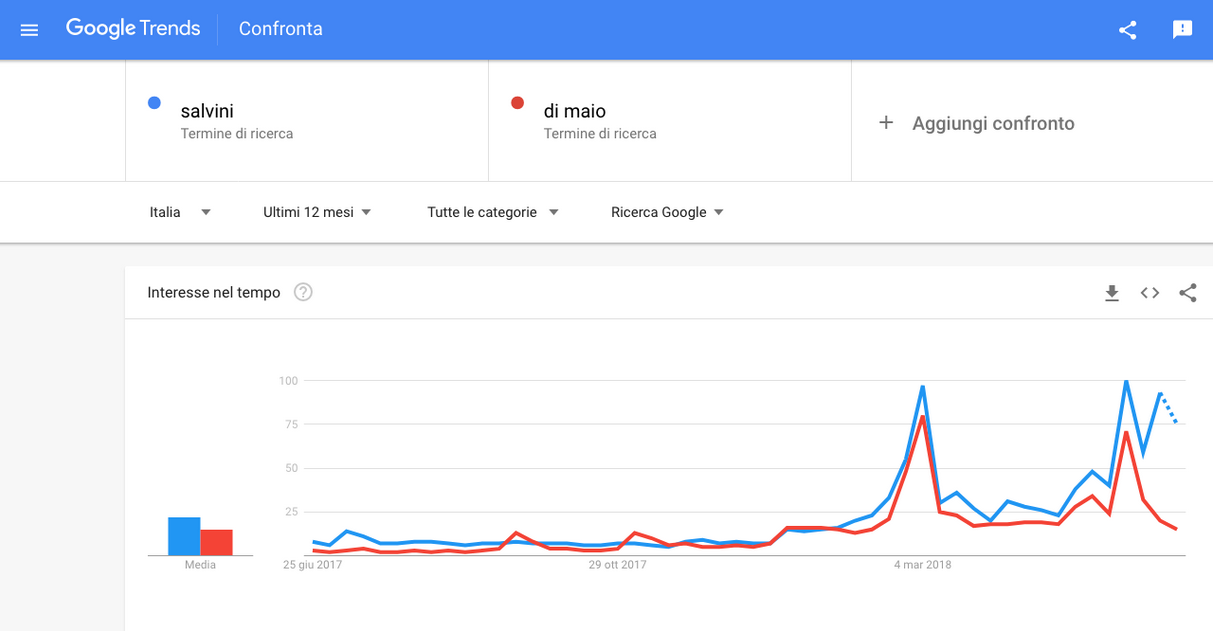The height and width of the screenshot is (631, 1213).
Task: Edit the di maio search term
Action: click(x=575, y=111)
